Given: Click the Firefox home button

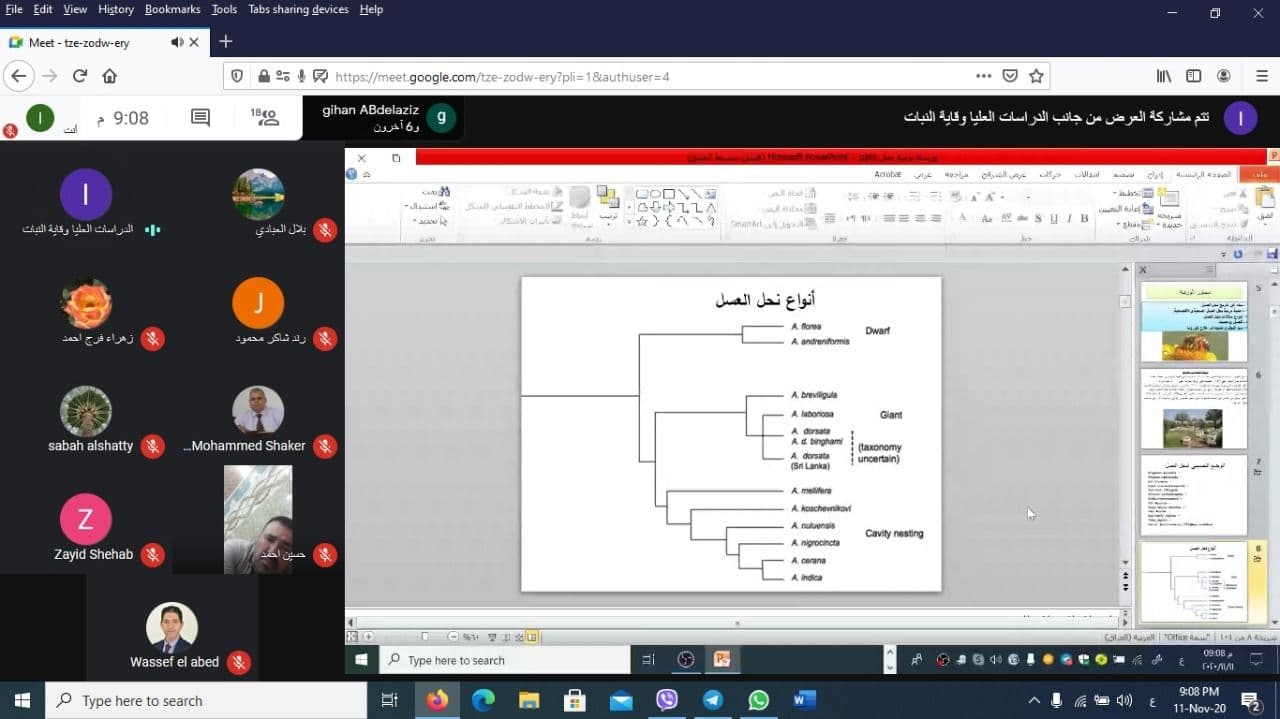Looking at the screenshot, I should click(x=110, y=76).
